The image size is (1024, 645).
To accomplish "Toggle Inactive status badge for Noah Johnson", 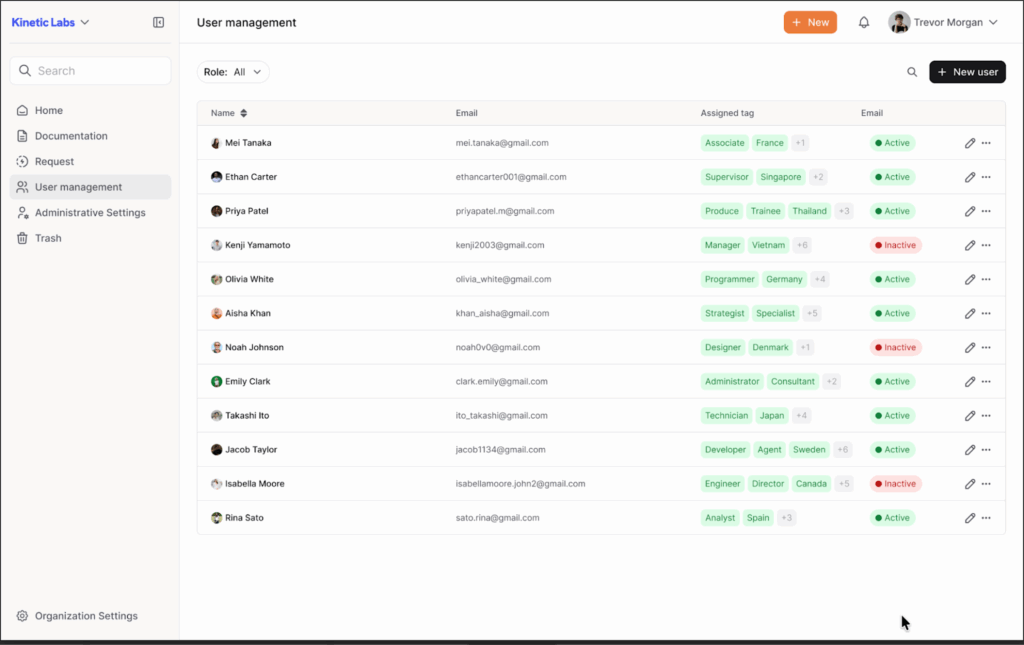I will 895,347.
